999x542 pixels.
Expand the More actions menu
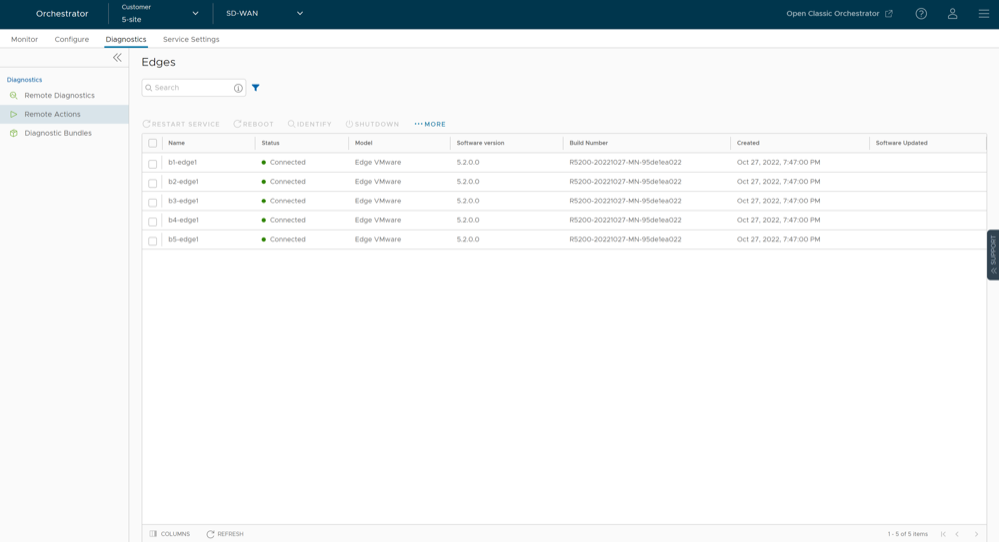pyautogui.click(x=430, y=124)
